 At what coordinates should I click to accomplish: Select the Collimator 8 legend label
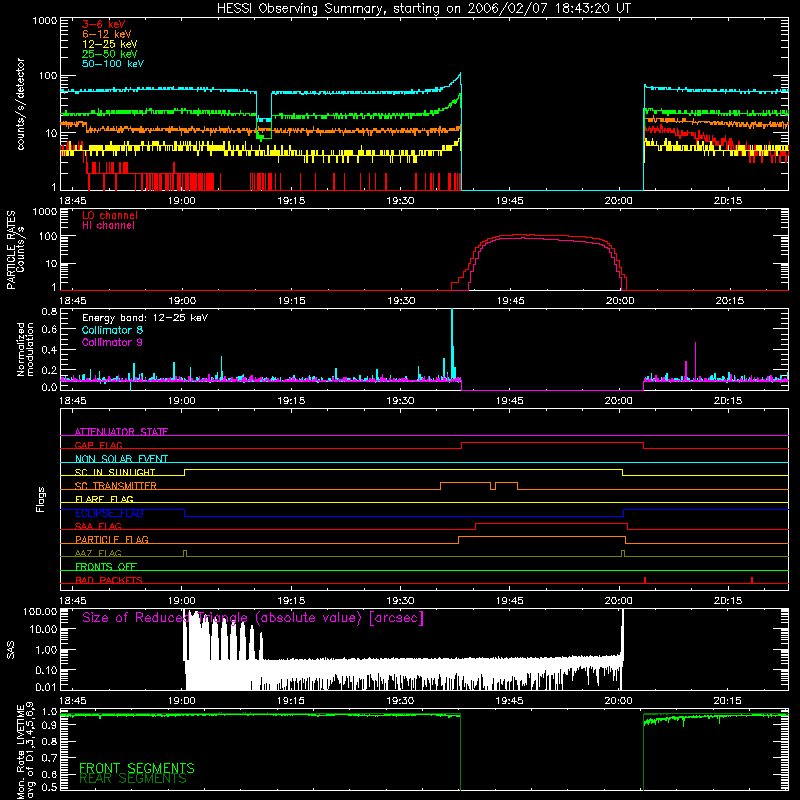point(112,330)
